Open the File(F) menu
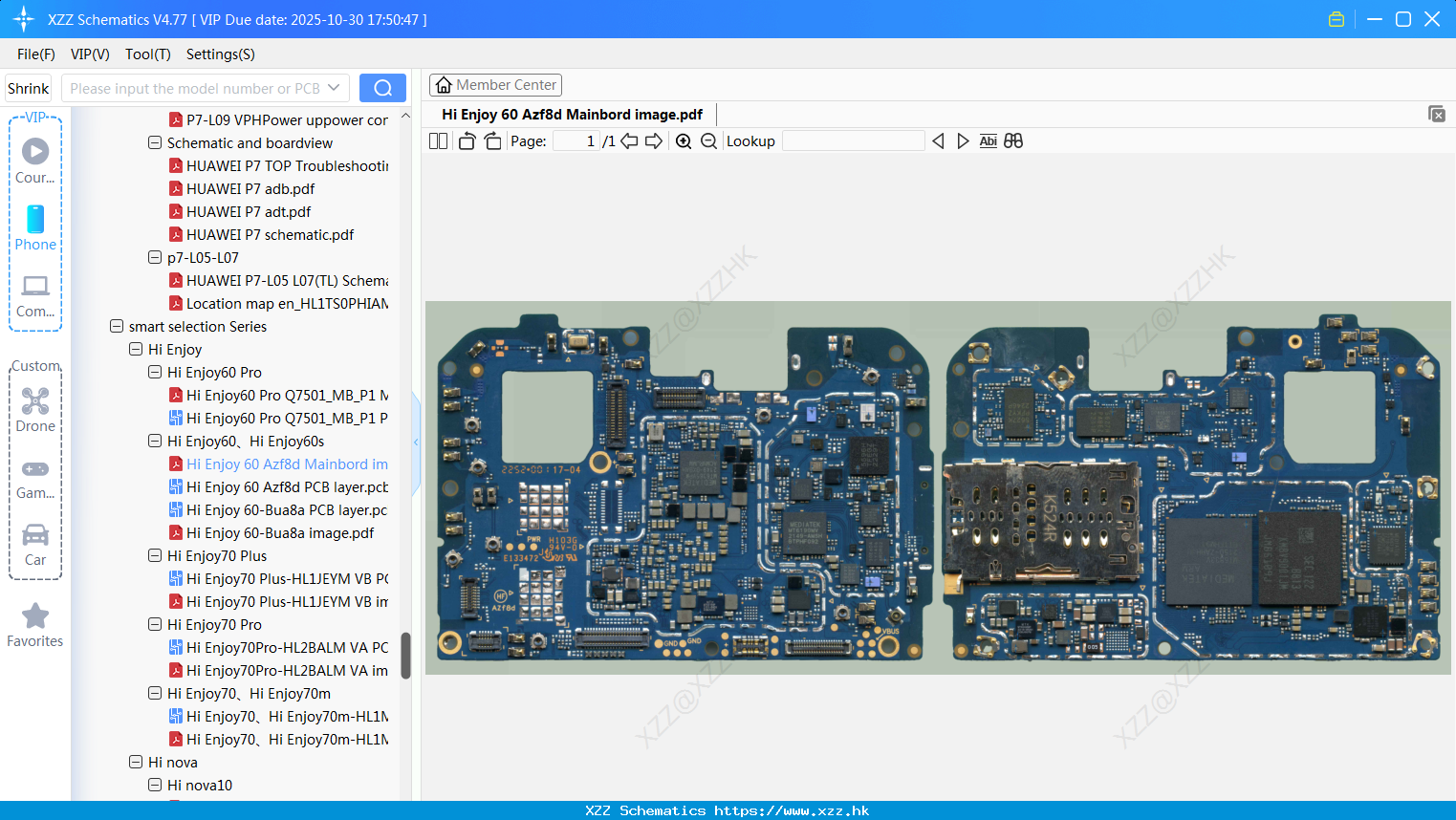This screenshot has height=820, width=1456. tap(36, 54)
